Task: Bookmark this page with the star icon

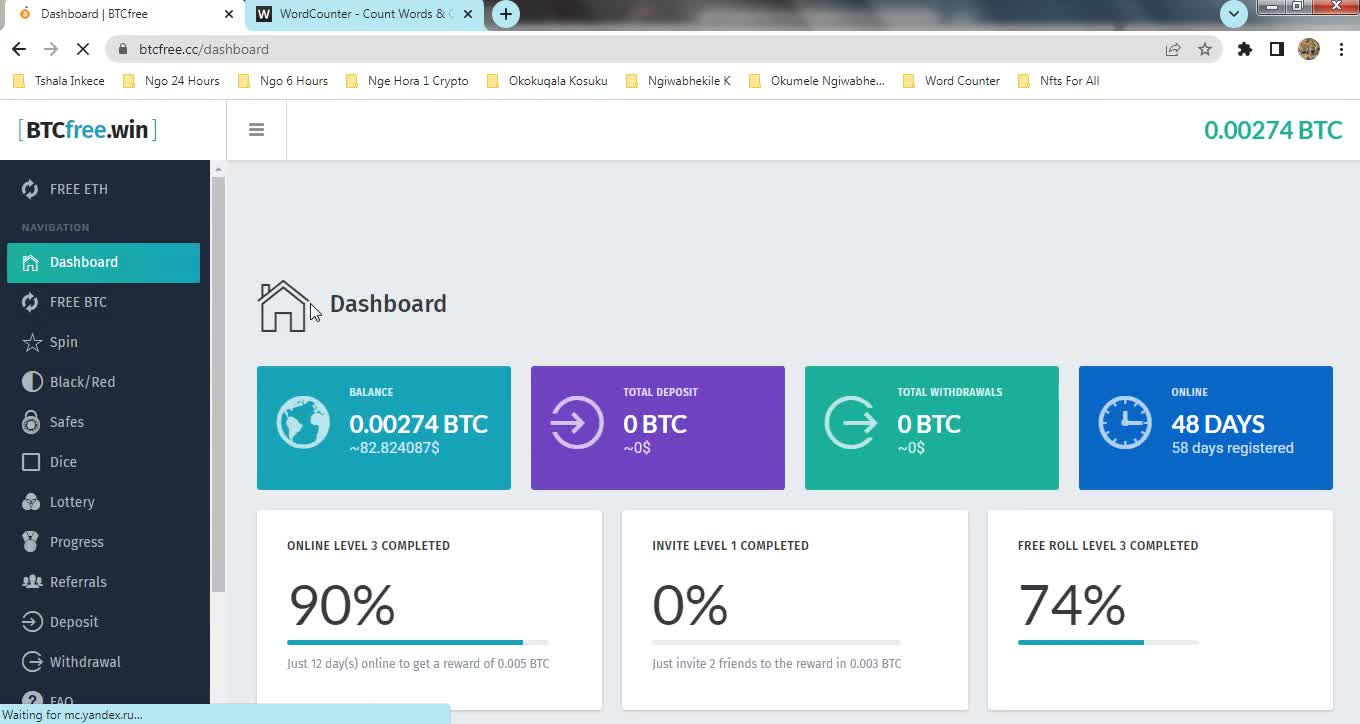Action: tap(1205, 49)
